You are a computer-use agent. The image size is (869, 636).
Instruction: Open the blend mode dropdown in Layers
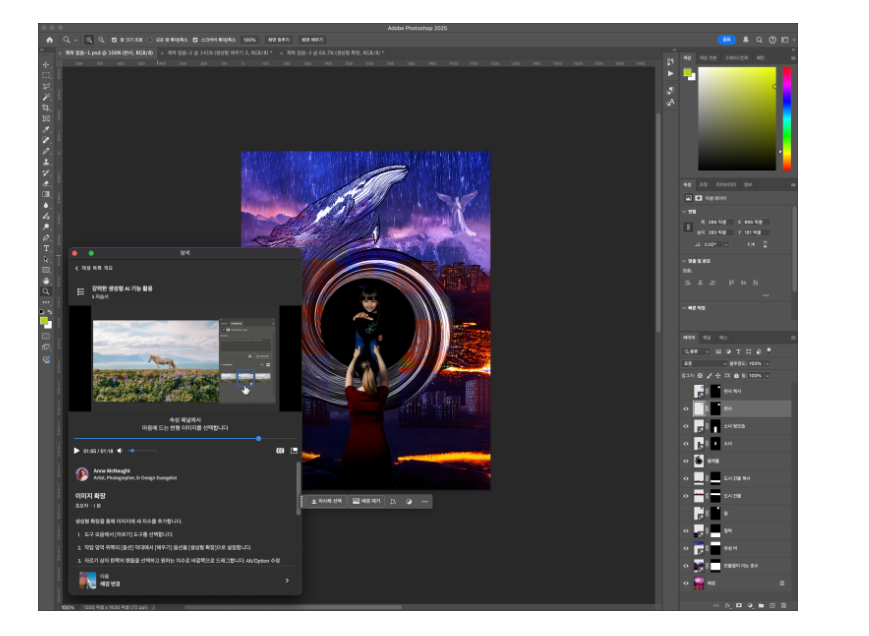(x=704, y=363)
